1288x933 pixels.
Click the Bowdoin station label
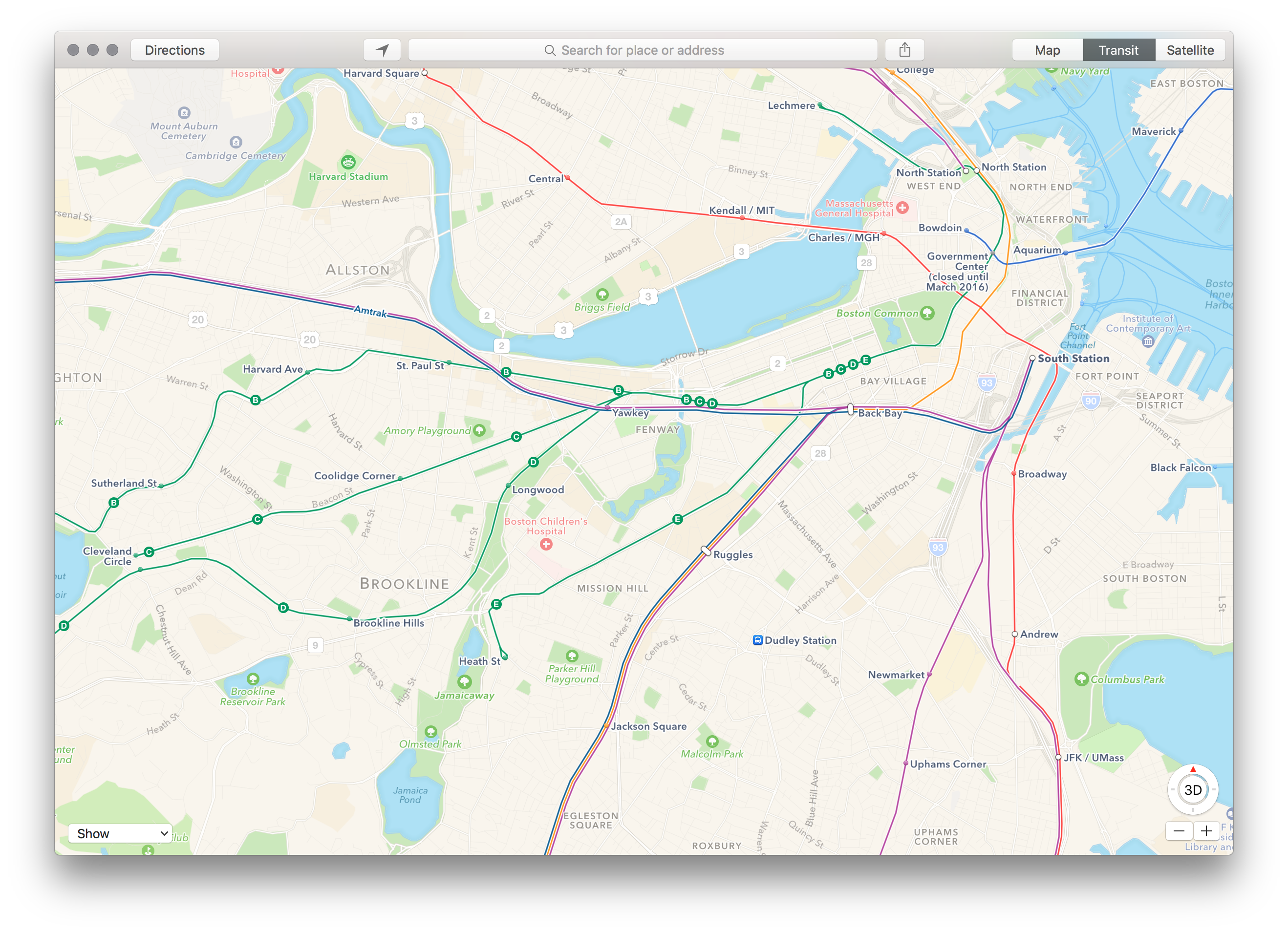[940, 228]
